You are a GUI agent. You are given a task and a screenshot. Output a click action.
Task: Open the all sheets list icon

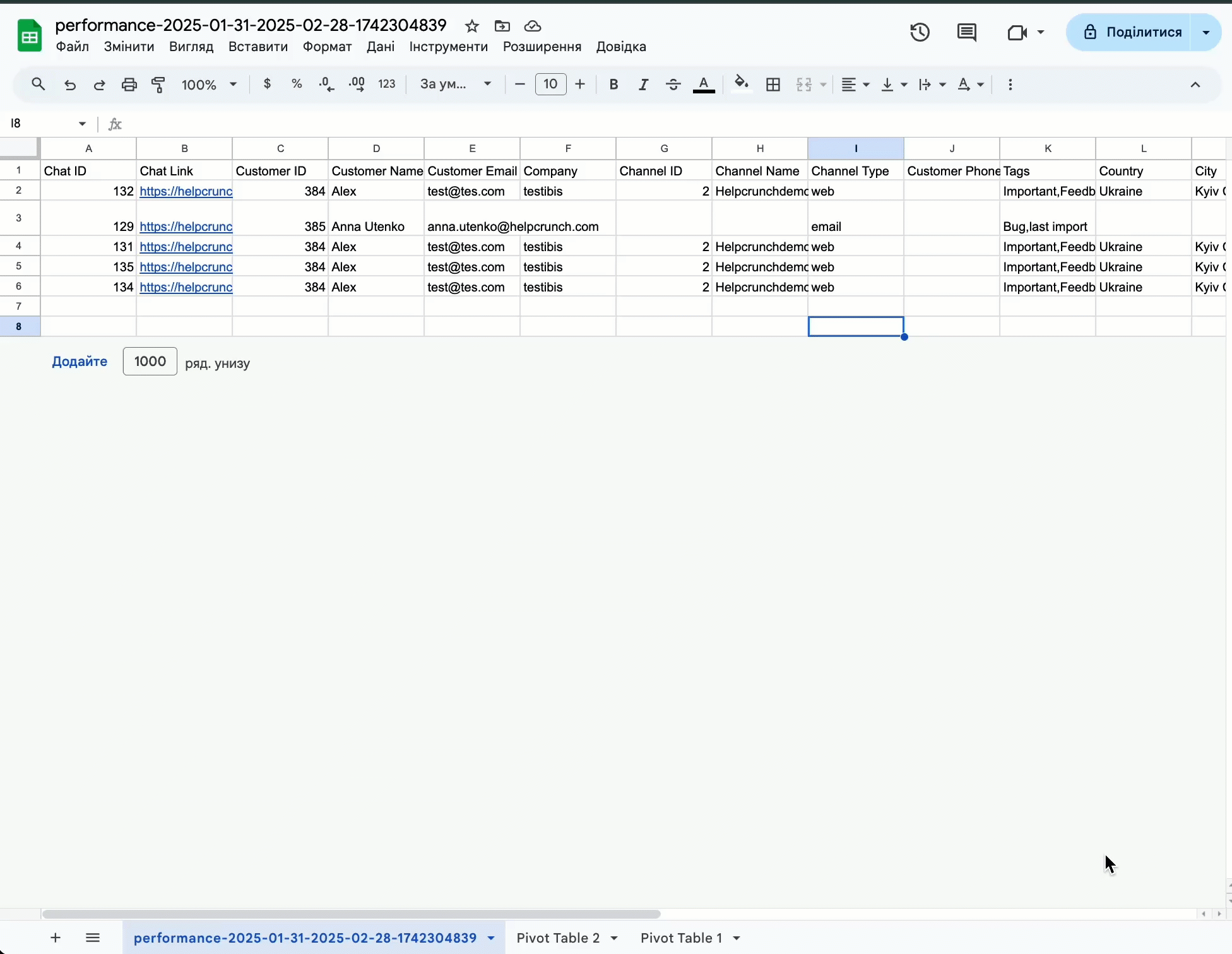[x=93, y=938]
